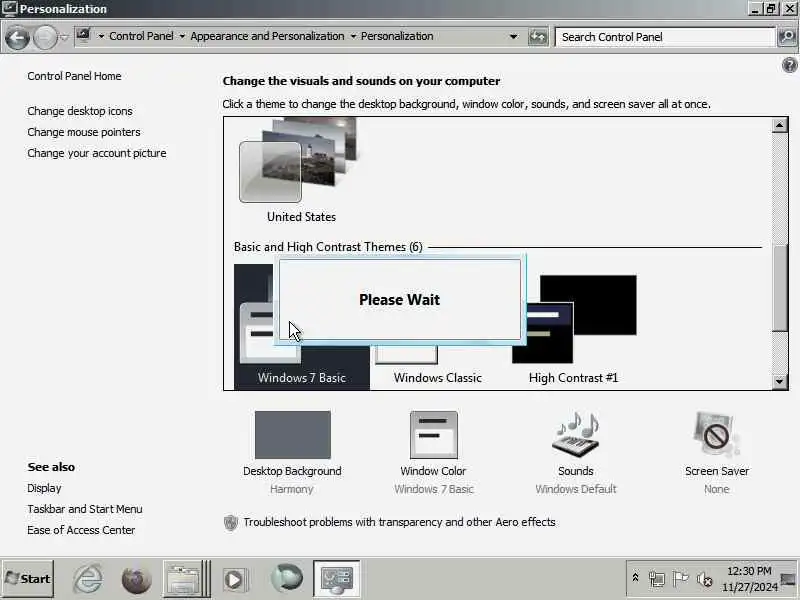Select the Windows 7 Basic theme
The height and width of the screenshot is (600, 800).
[302, 327]
